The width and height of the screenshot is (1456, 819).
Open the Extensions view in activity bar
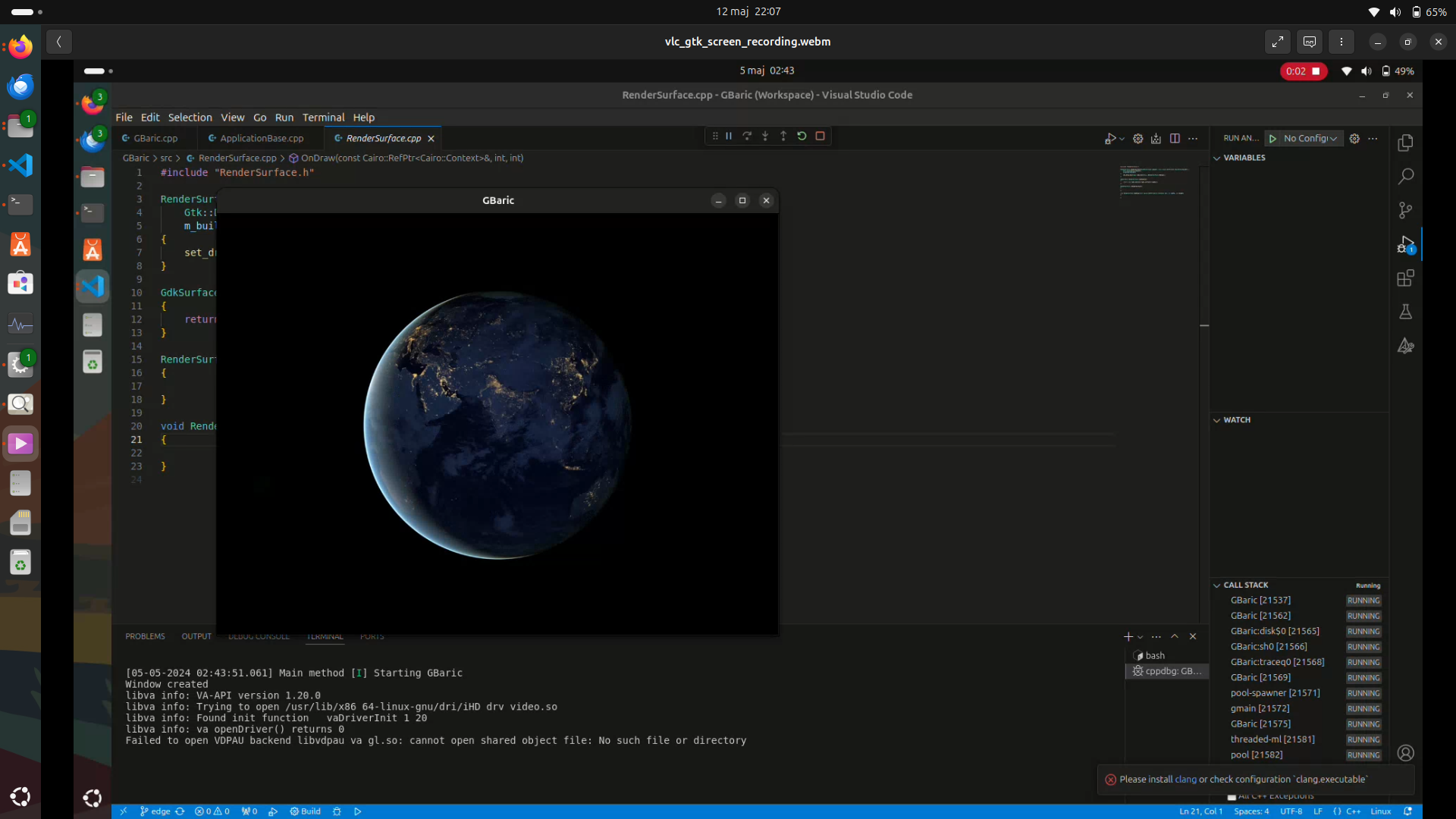click(1405, 278)
